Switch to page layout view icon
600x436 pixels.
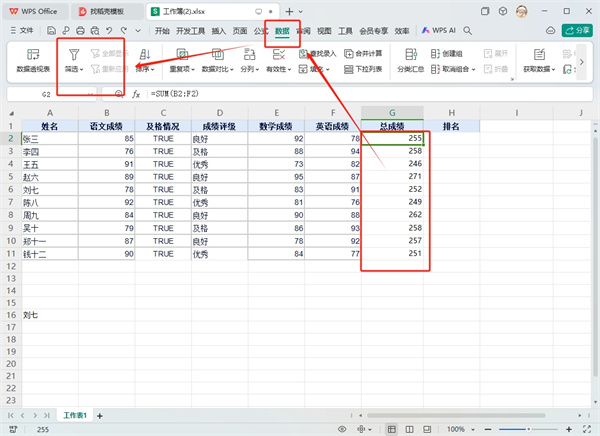pos(427,429)
